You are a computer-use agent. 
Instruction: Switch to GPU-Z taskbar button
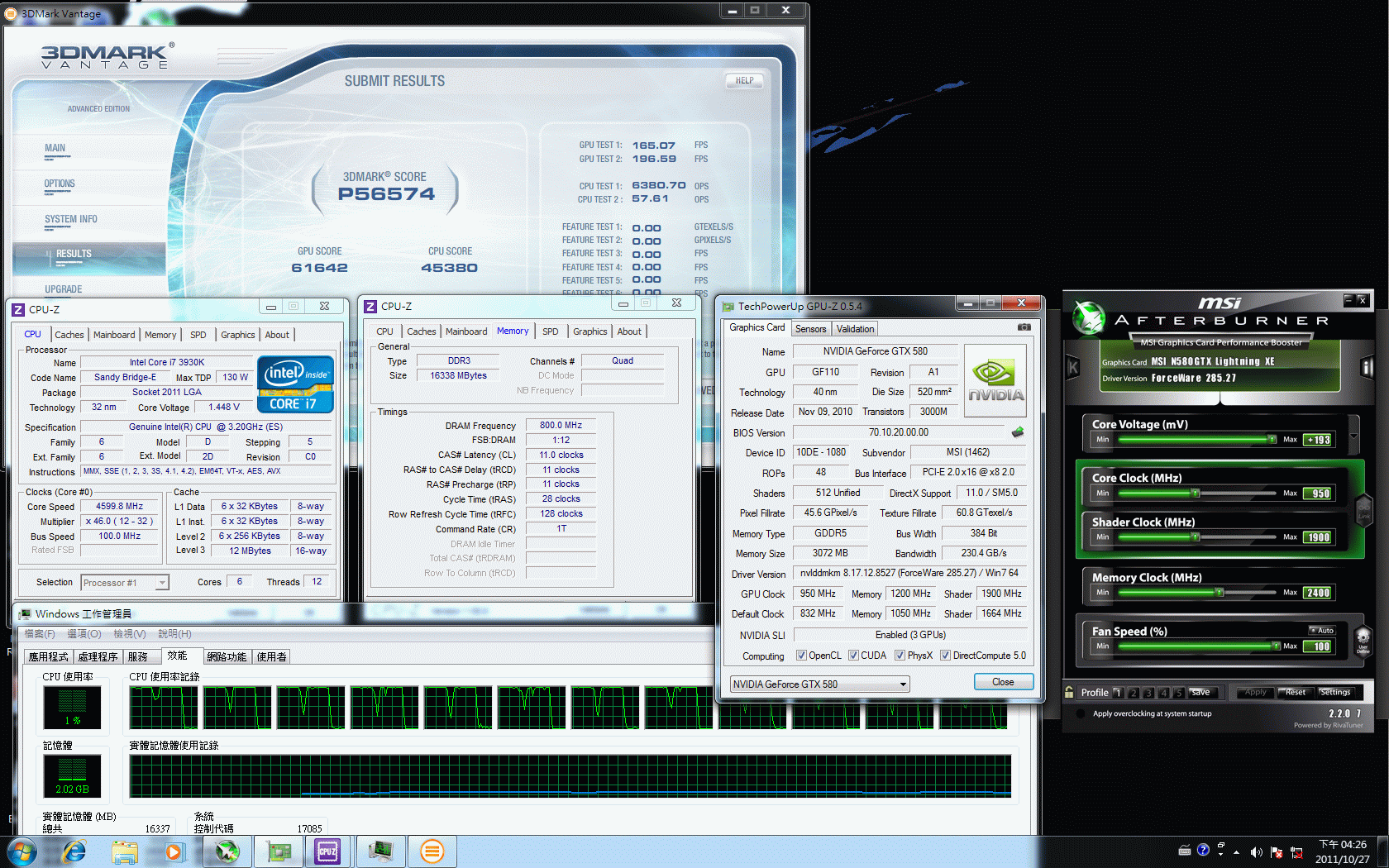pos(278,851)
